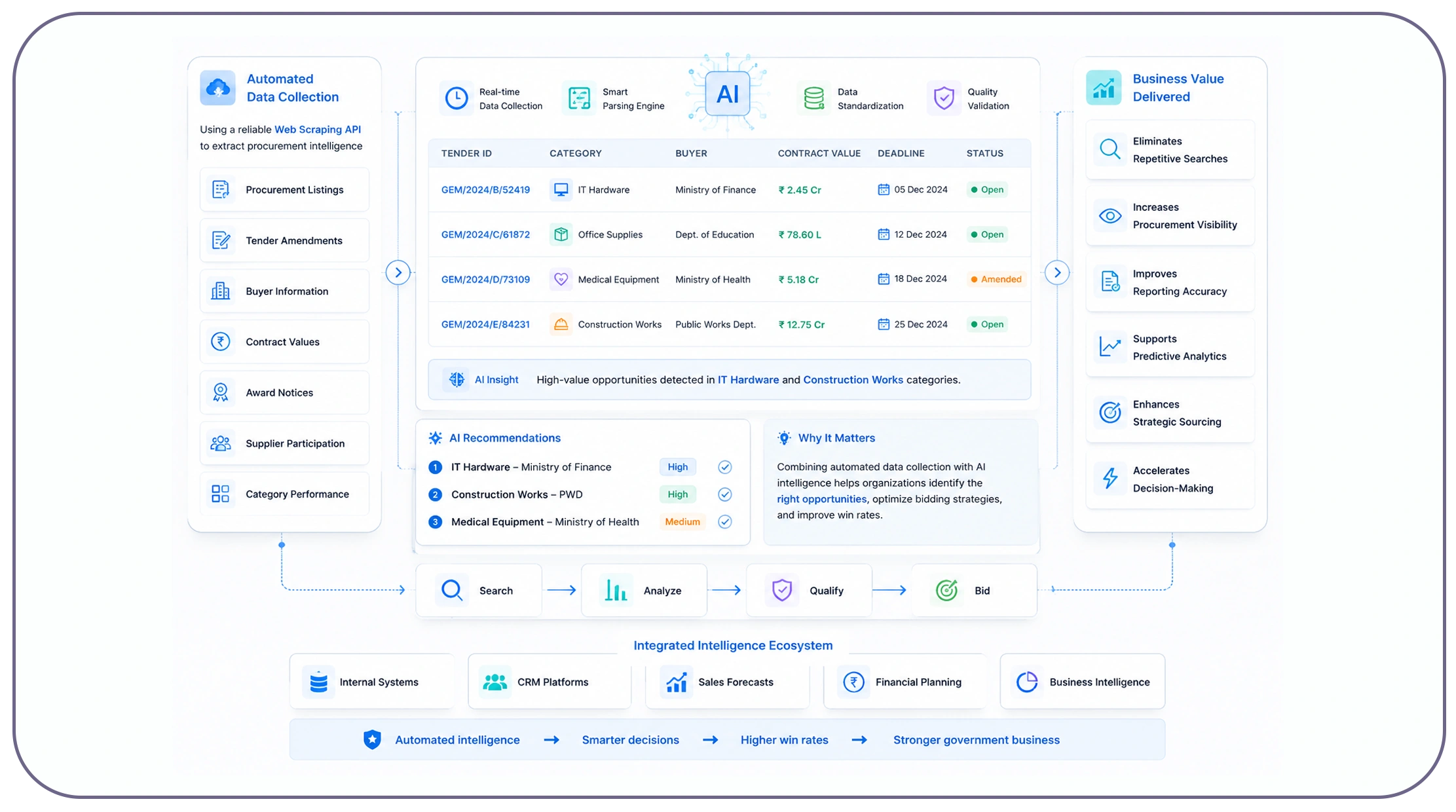
Task: Click the Tender Amendments edit icon
Action: 221,240
